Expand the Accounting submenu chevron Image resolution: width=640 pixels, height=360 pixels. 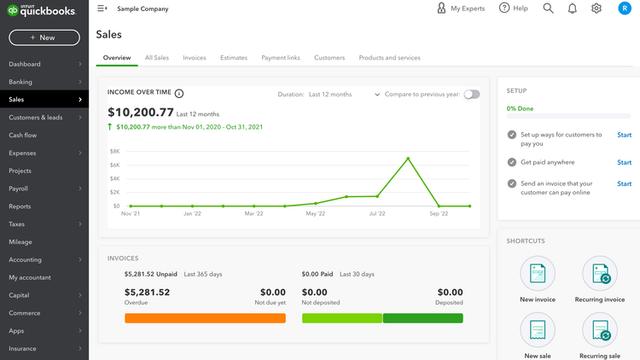(80, 260)
